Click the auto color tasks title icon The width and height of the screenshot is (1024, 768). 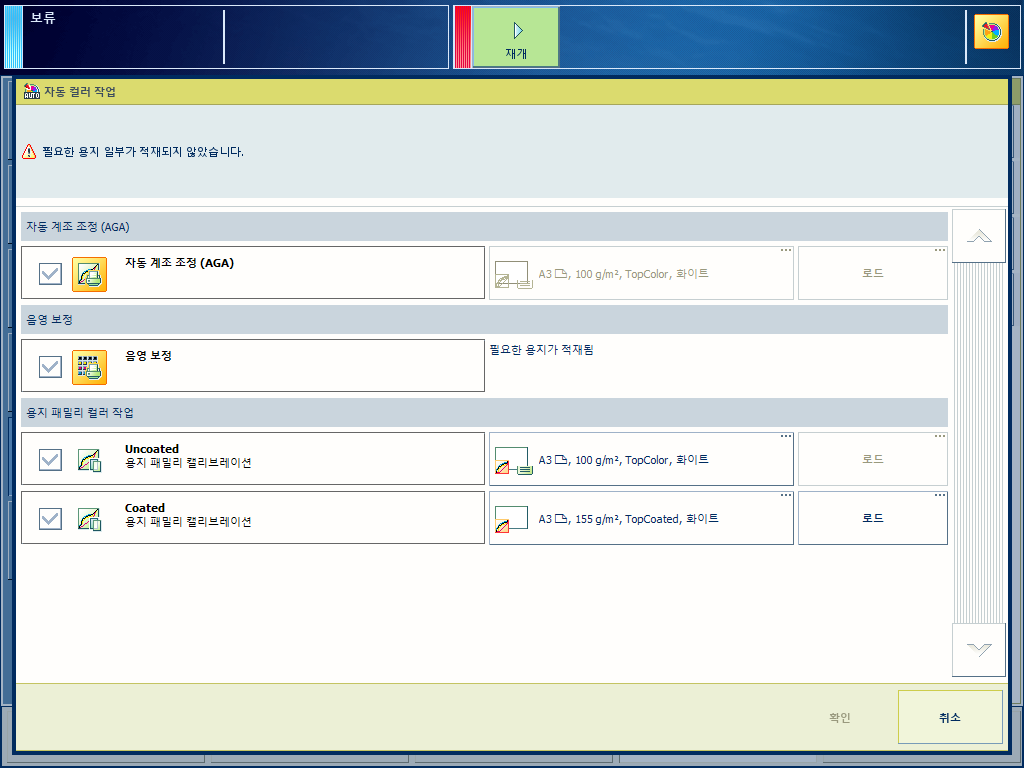31,91
